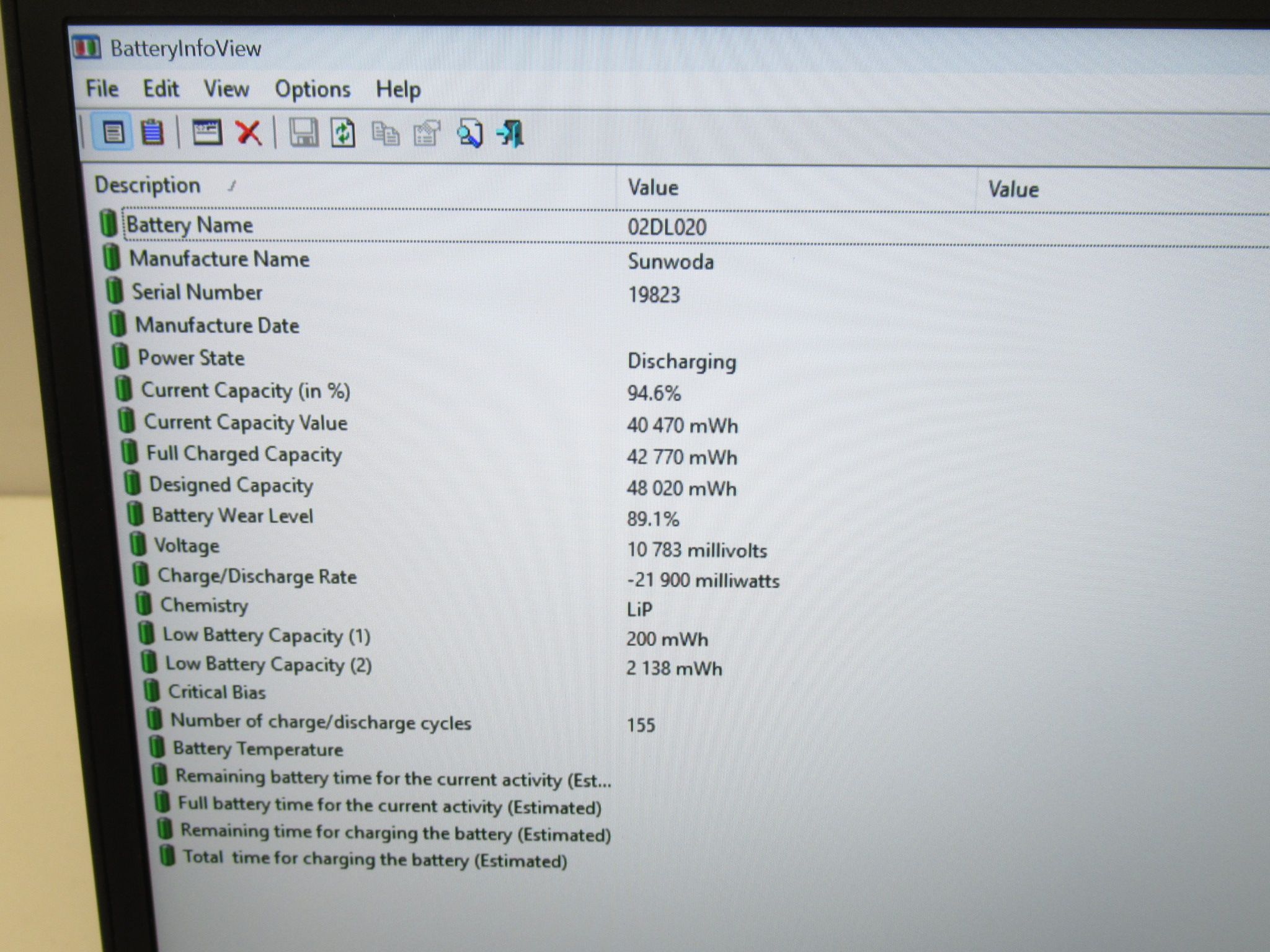This screenshot has width=1270, height=952.
Task: Click the Save floppy disk icon
Action: pyautogui.click(x=304, y=133)
